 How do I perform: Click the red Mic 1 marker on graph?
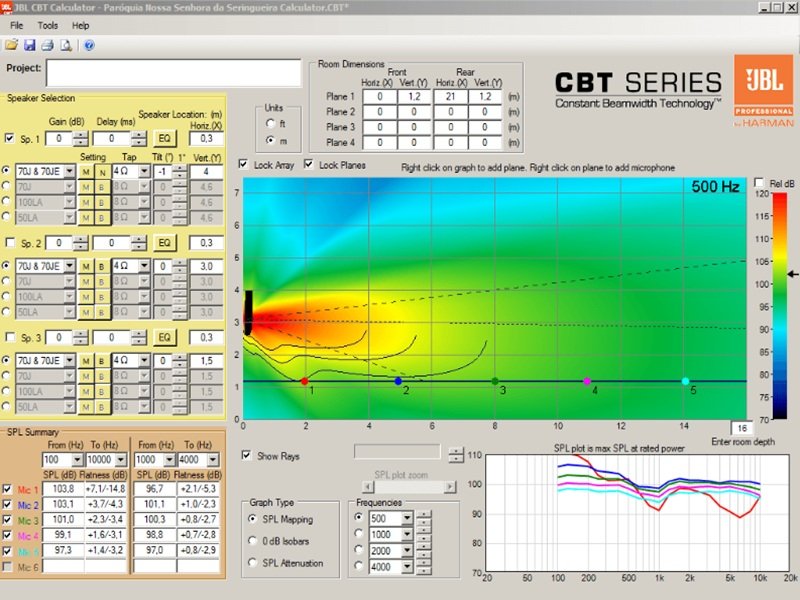pos(304,381)
